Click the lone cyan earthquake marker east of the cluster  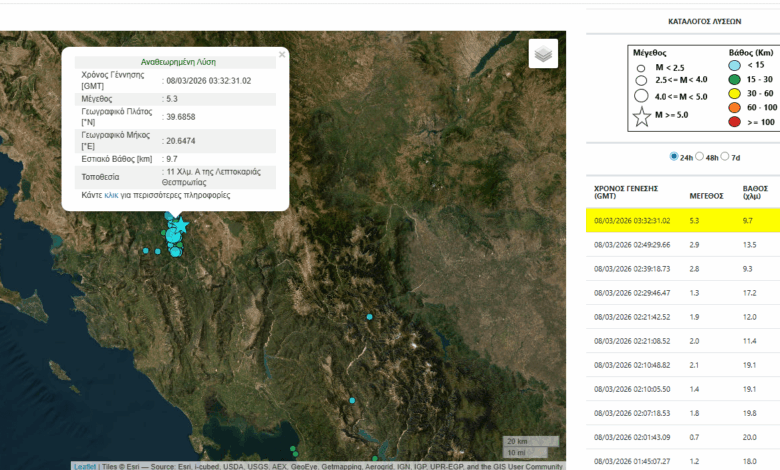pyautogui.click(x=369, y=317)
